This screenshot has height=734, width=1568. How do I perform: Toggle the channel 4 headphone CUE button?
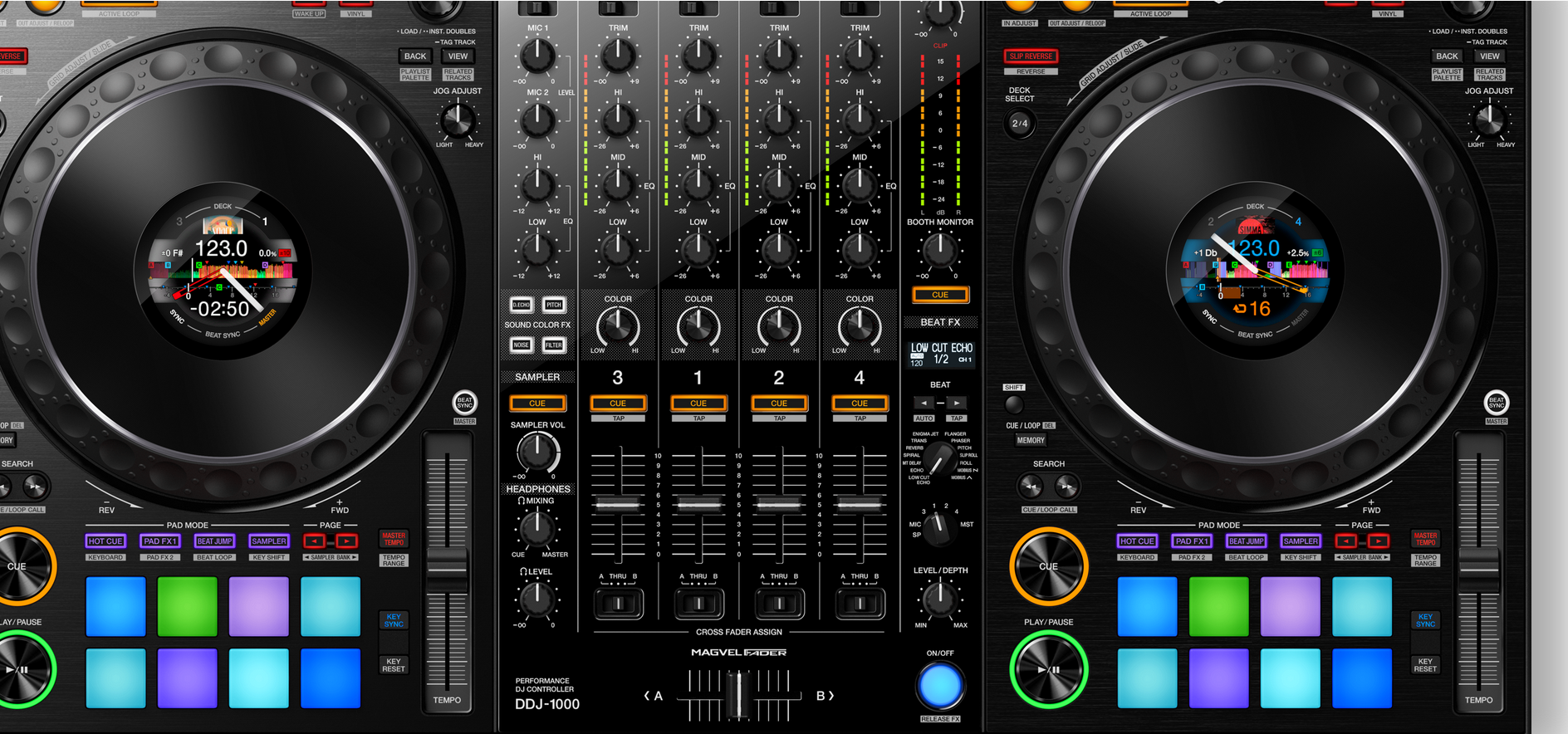(860, 404)
